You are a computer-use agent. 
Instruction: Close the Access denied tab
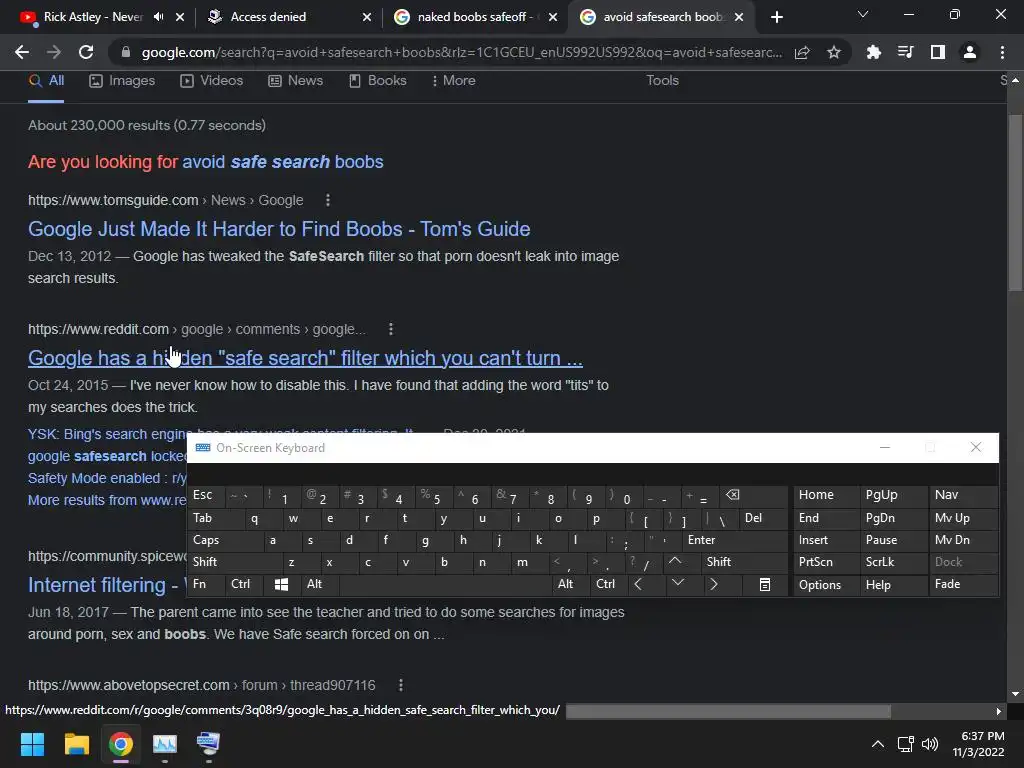pos(366,17)
